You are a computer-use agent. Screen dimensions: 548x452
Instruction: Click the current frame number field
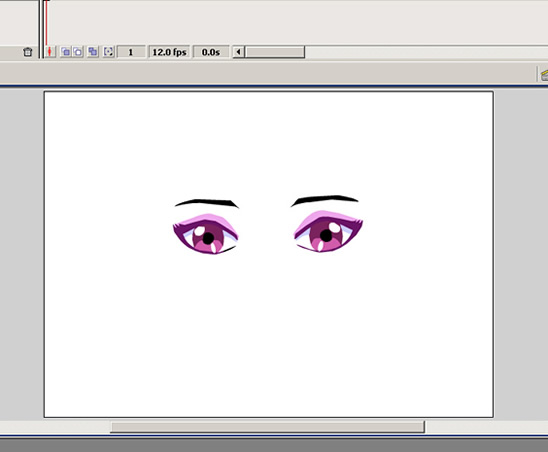click(131, 52)
